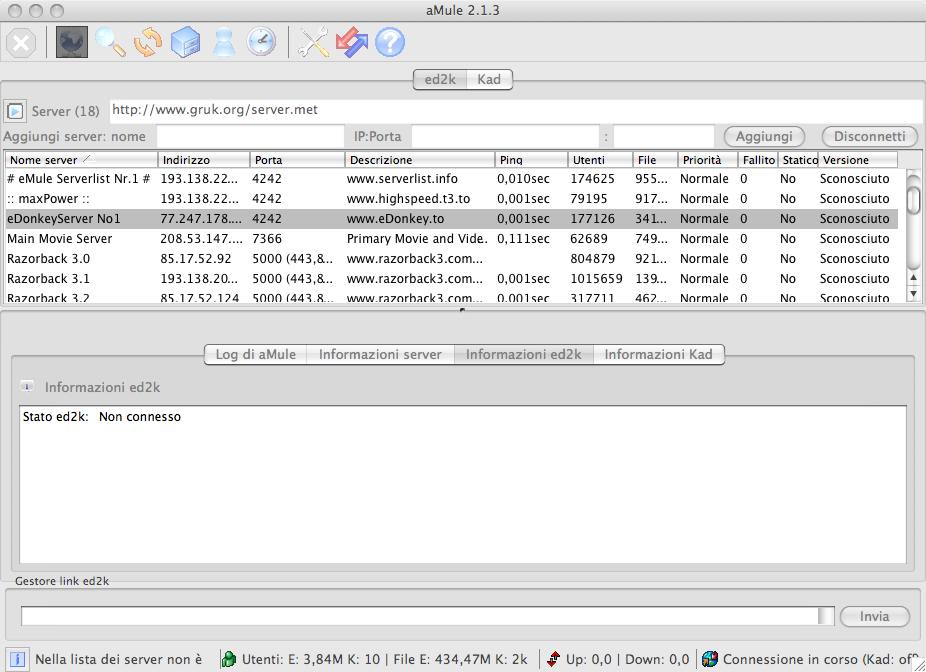Click the Informazioni ed2k small panel icon

click(x=27, y=387)
